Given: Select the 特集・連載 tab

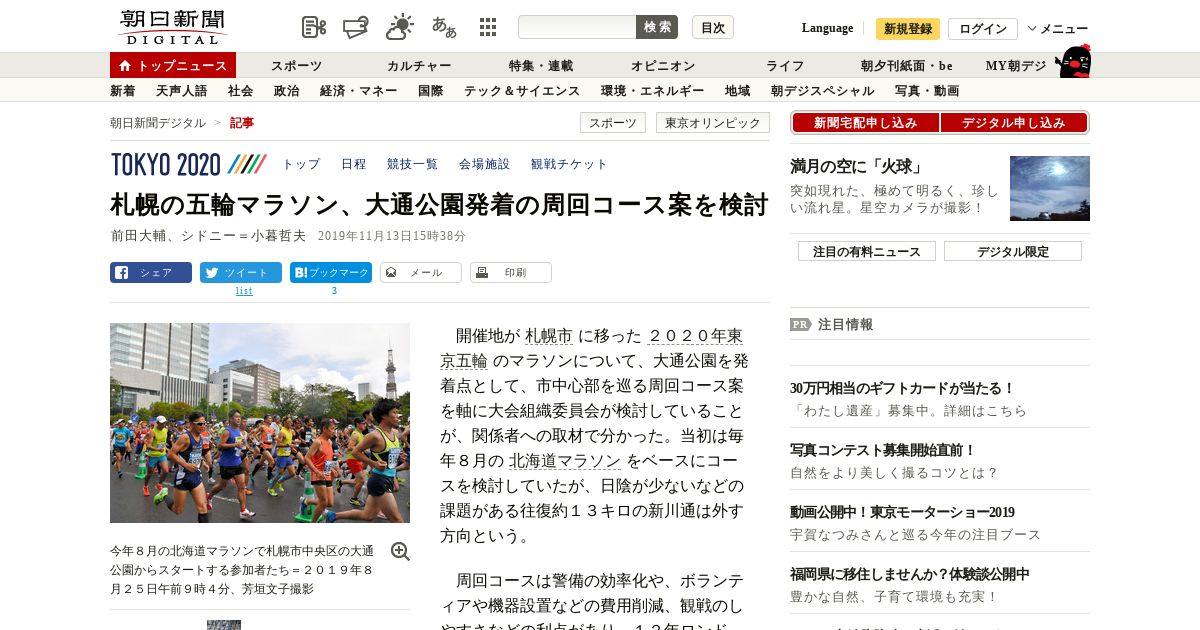Looking at the screenshot, I should (x=541, y=66).
